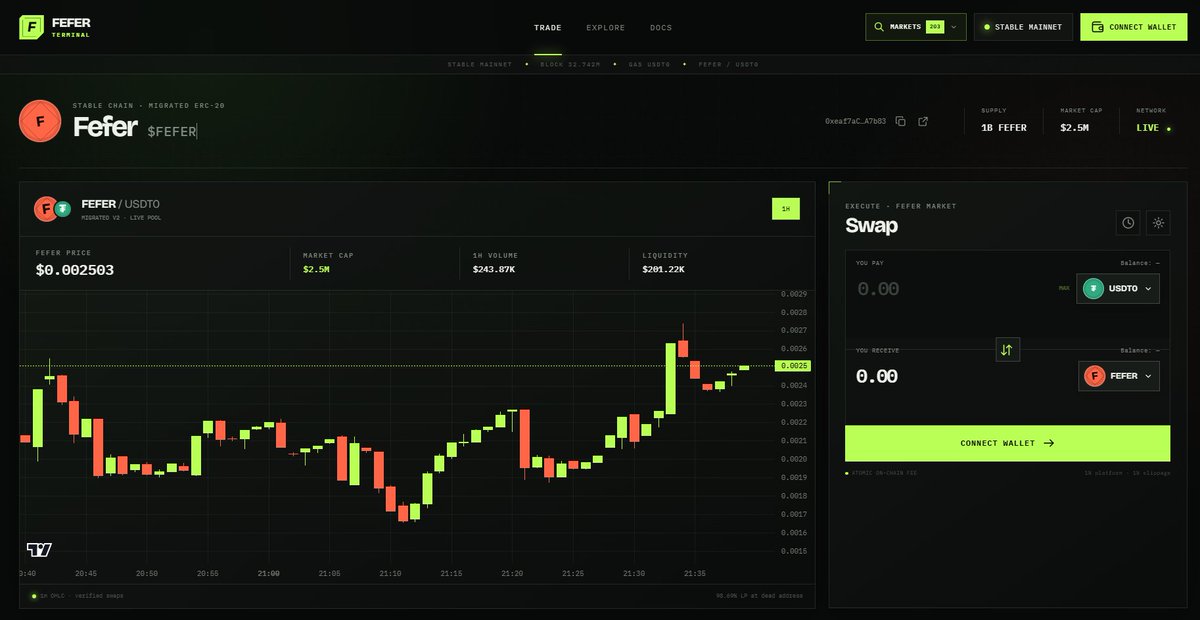The height and width of the screenshot is (620, 1200).
Task: Click the Migrated V2 Live Pool label
Action: pos(119,217)
